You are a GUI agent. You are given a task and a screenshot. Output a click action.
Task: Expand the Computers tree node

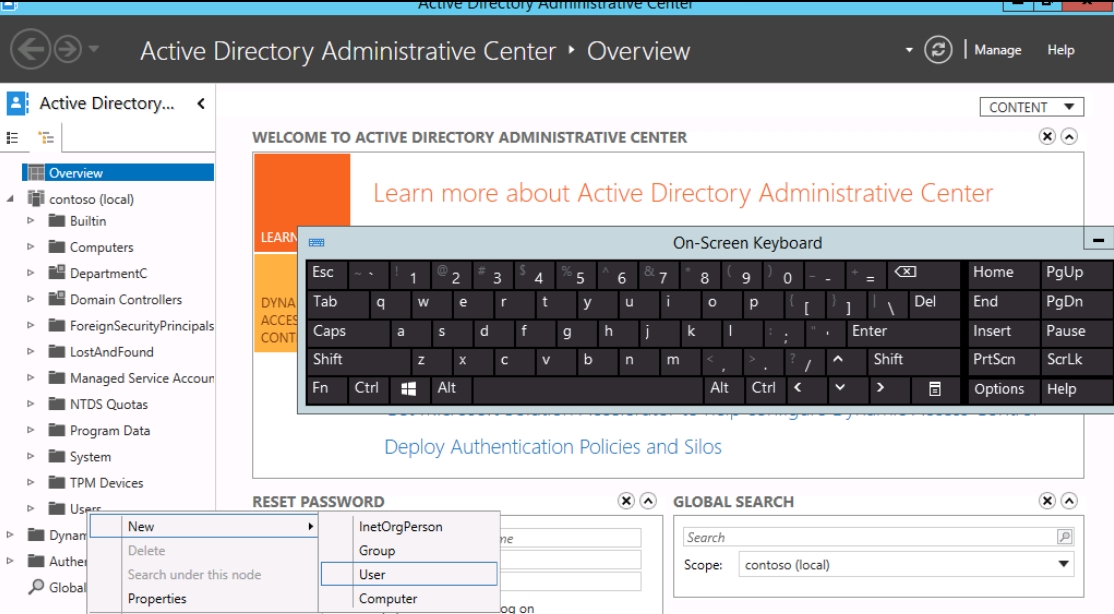tap(31, 247)
